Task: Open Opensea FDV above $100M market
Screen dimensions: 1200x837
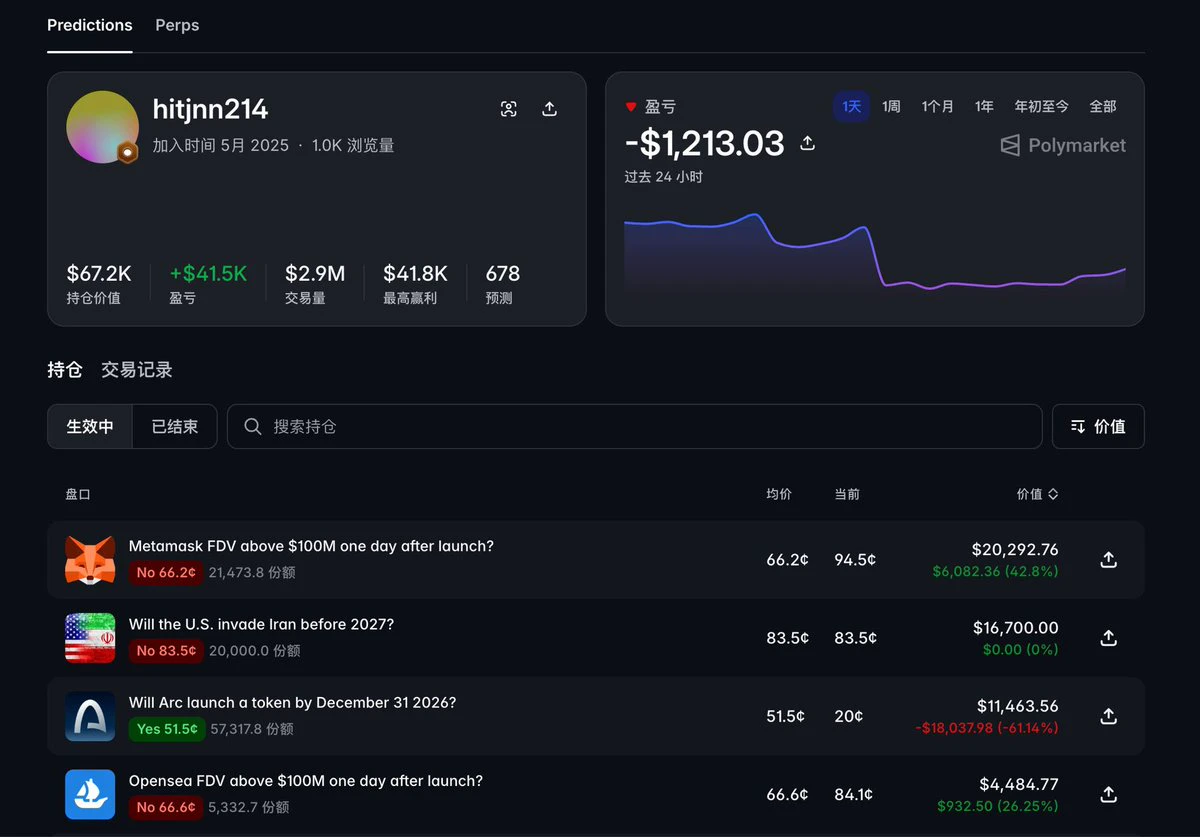Action: tap(306, 780)
